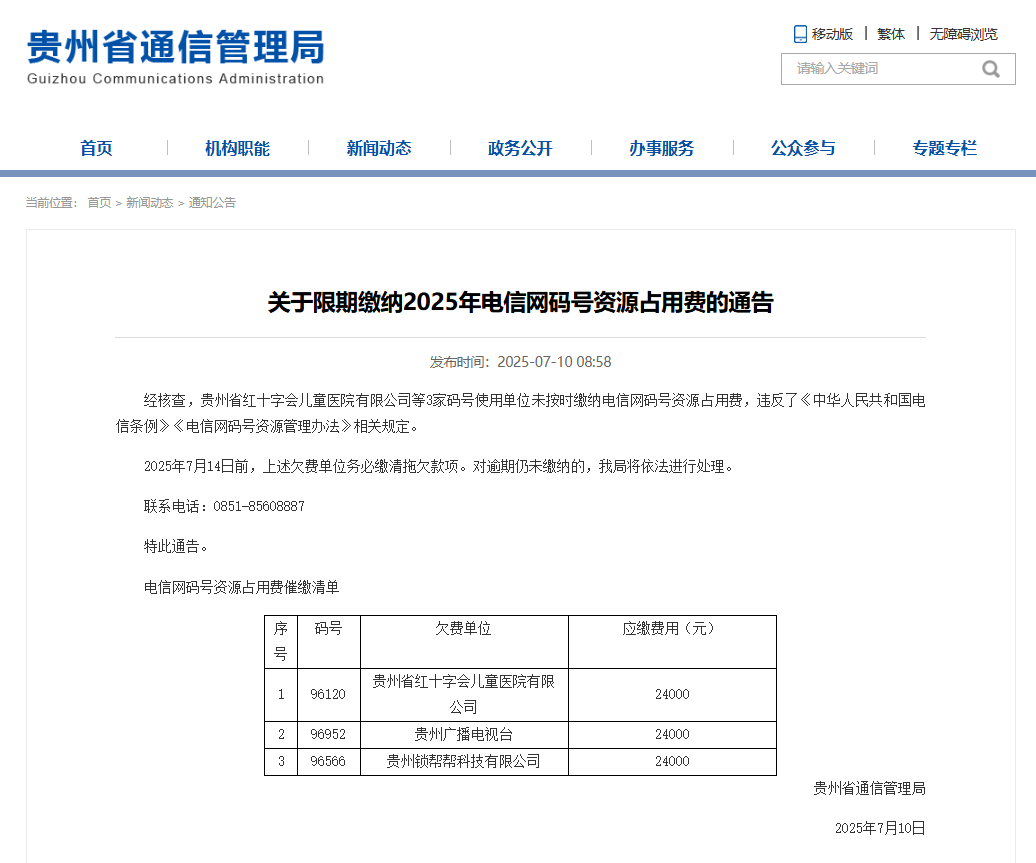Open the 公众参与 navigation item
1036x863 pixels.
pyautogui.click(x=803, y=148)
